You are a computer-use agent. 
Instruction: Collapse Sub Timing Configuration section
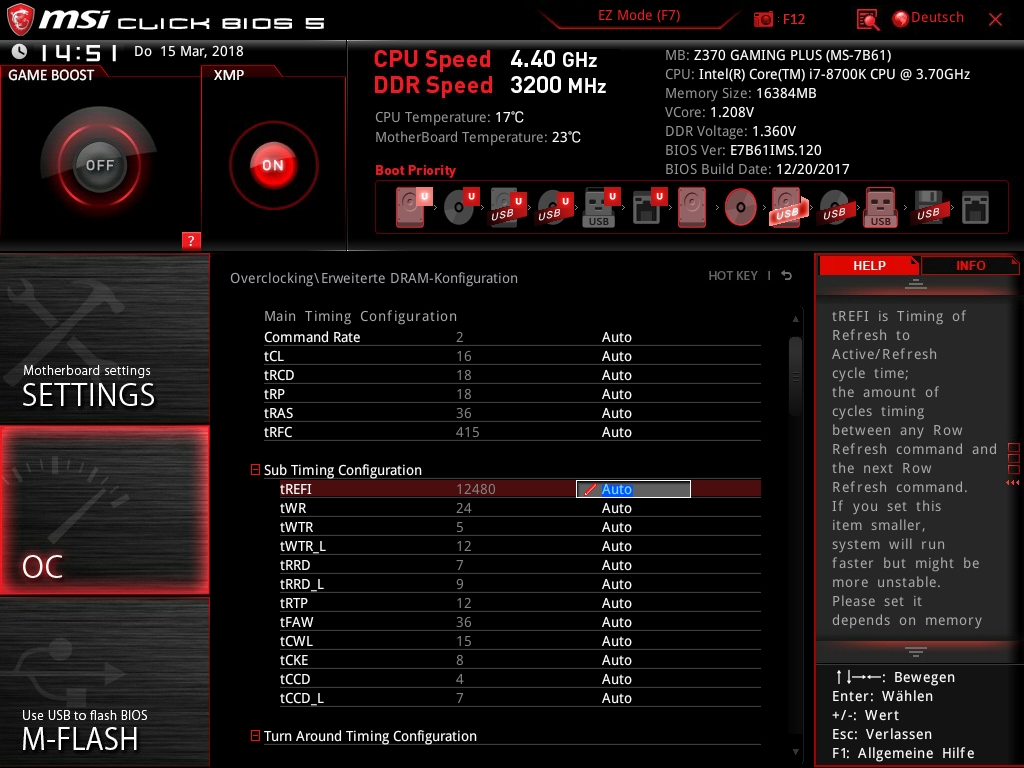(255, 470)
